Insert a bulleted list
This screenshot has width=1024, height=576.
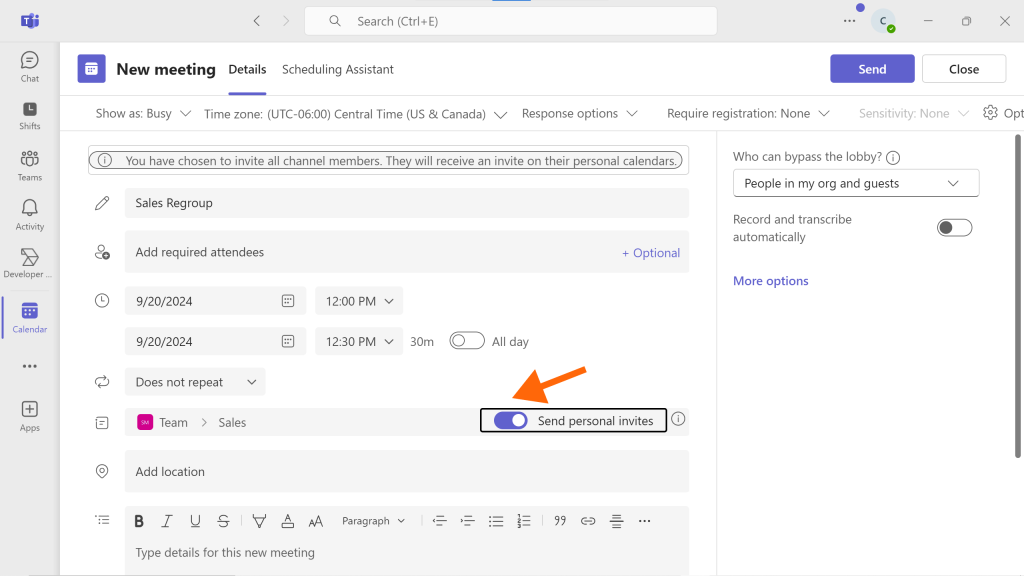click(496, 521)
